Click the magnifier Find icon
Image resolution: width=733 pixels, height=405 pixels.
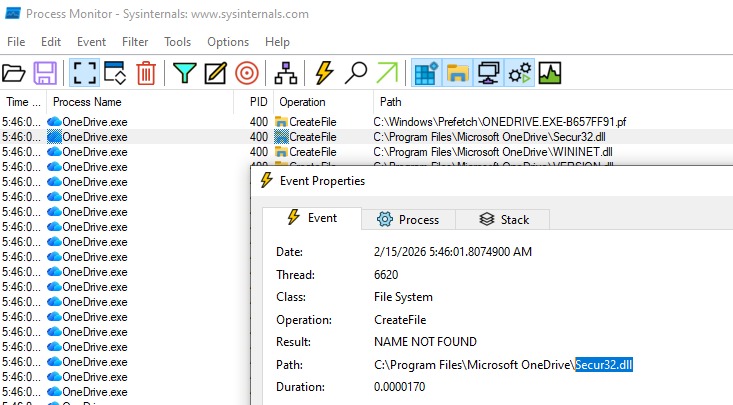tap(355, 72)
